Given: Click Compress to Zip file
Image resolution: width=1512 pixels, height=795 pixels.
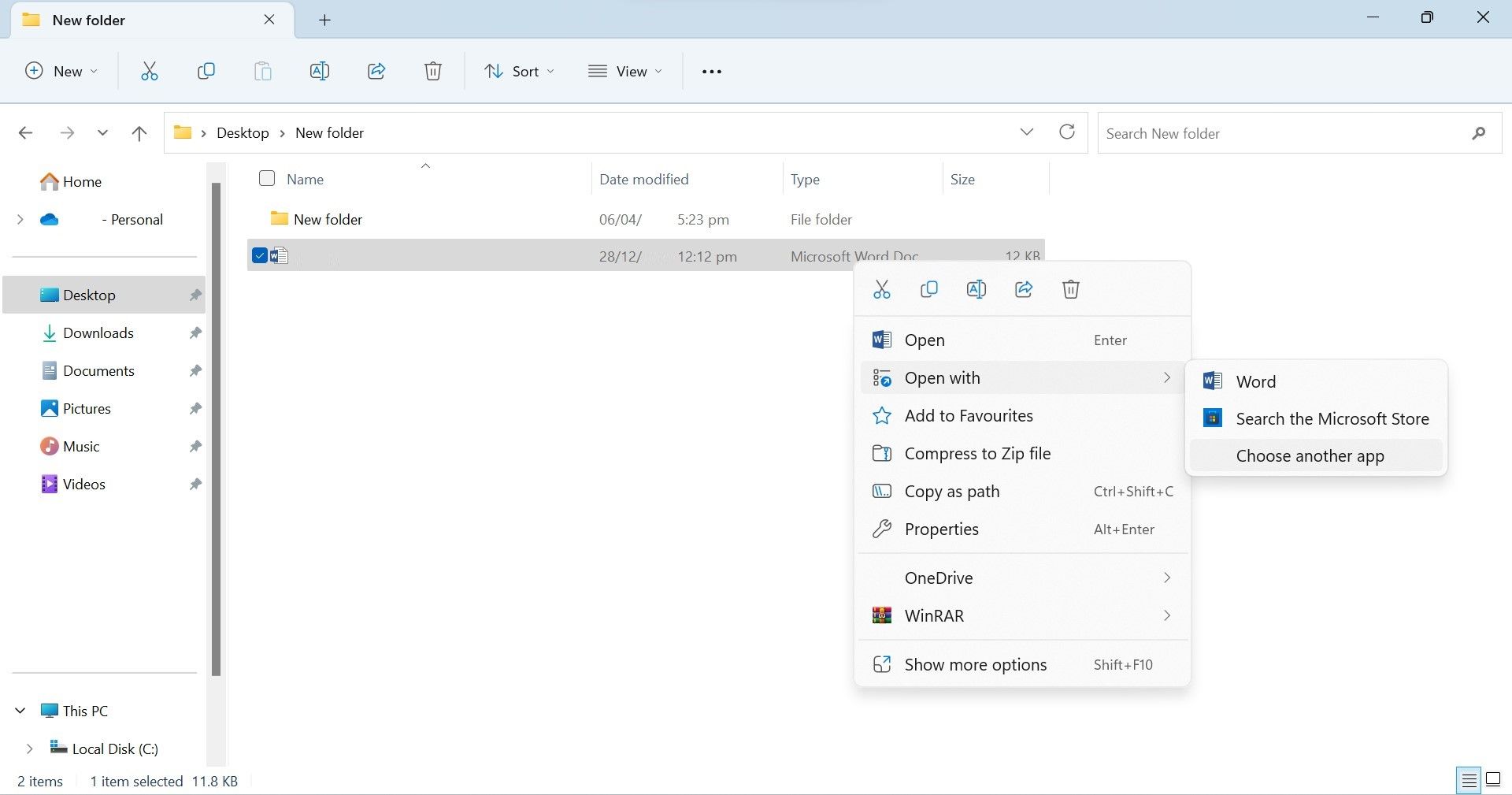Looking at the screenshot, I should pyautogui.click(x=1022, y=454).
